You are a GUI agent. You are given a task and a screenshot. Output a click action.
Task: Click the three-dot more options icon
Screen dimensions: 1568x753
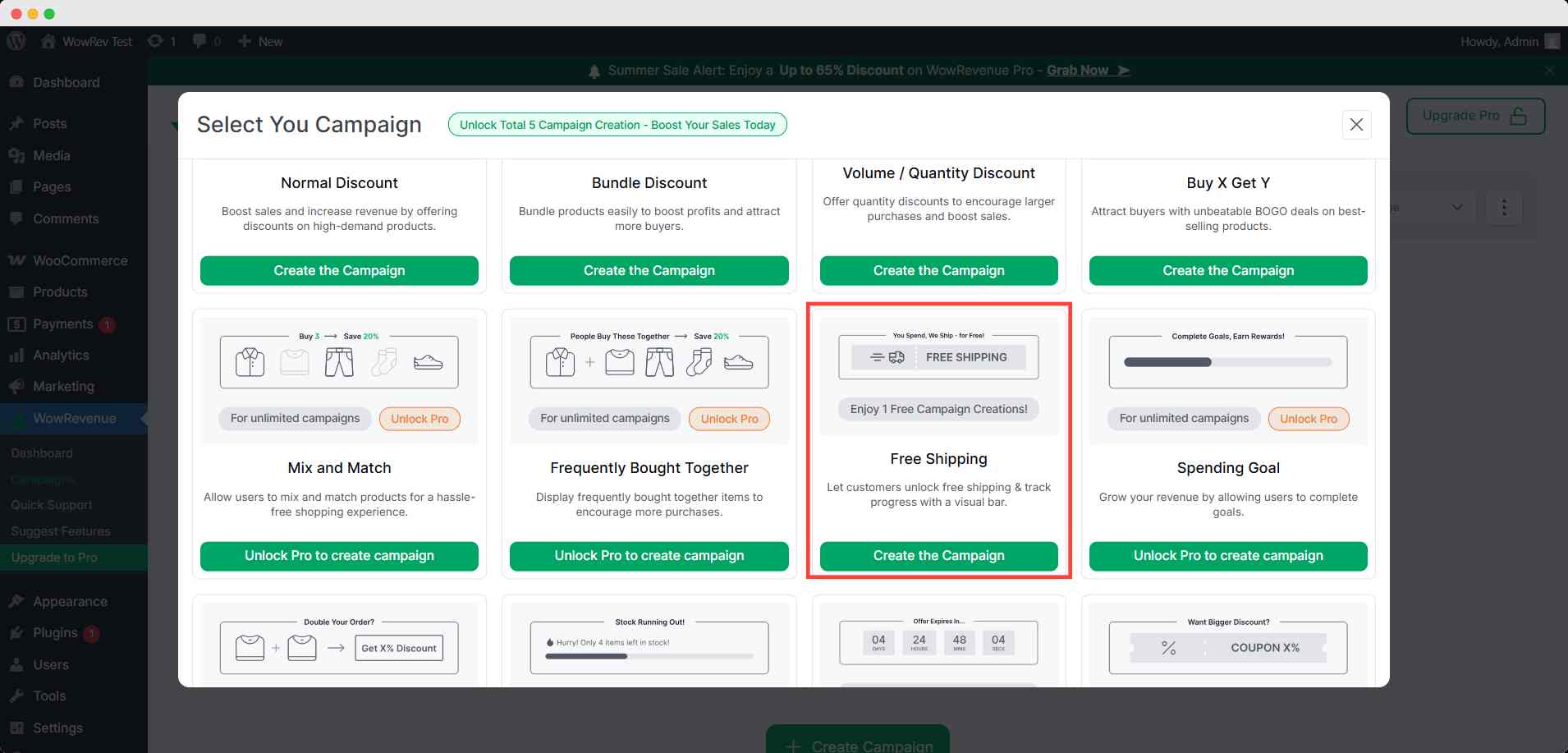click(x=1504, y=207)
